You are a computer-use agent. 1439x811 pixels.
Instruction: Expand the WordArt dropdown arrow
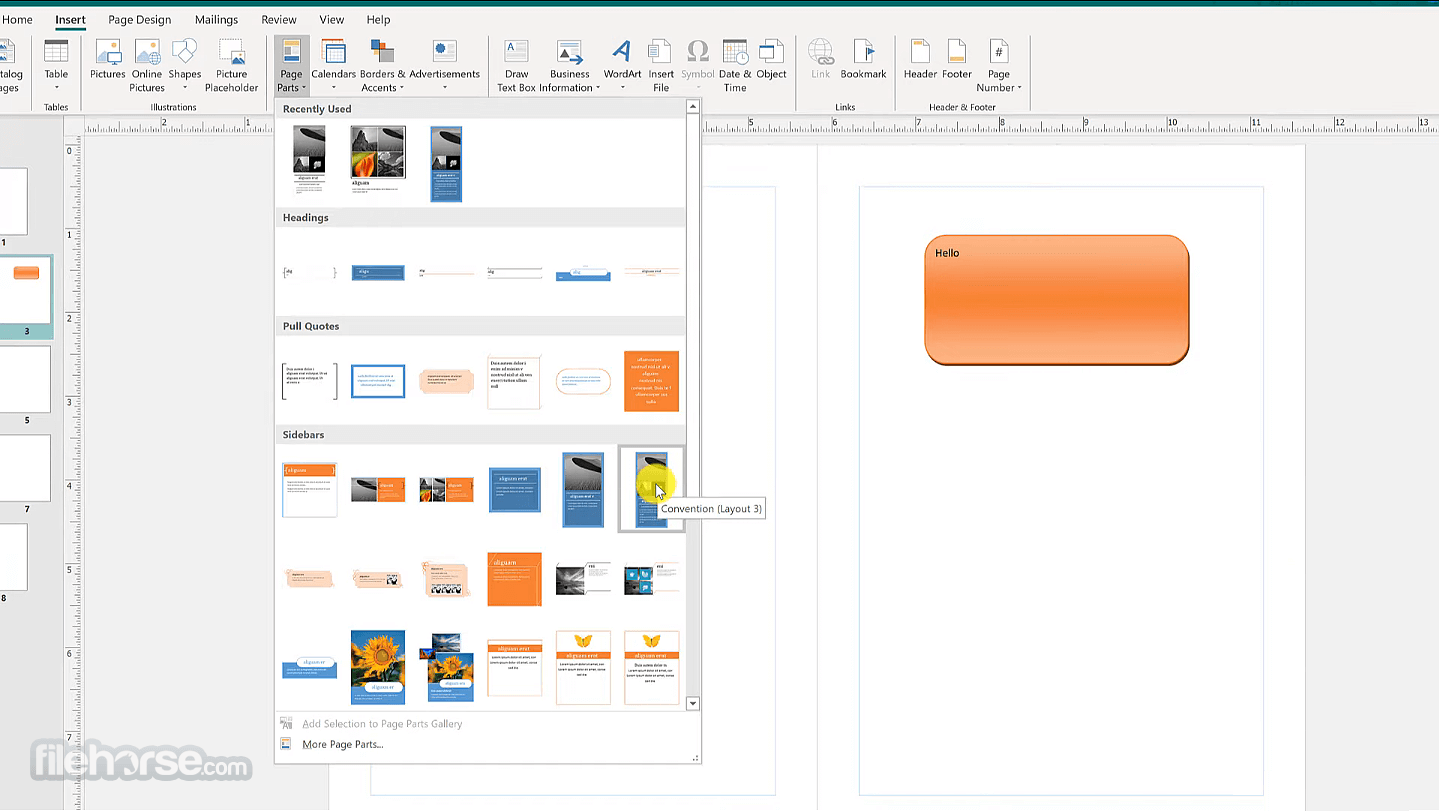pos(622,88)
